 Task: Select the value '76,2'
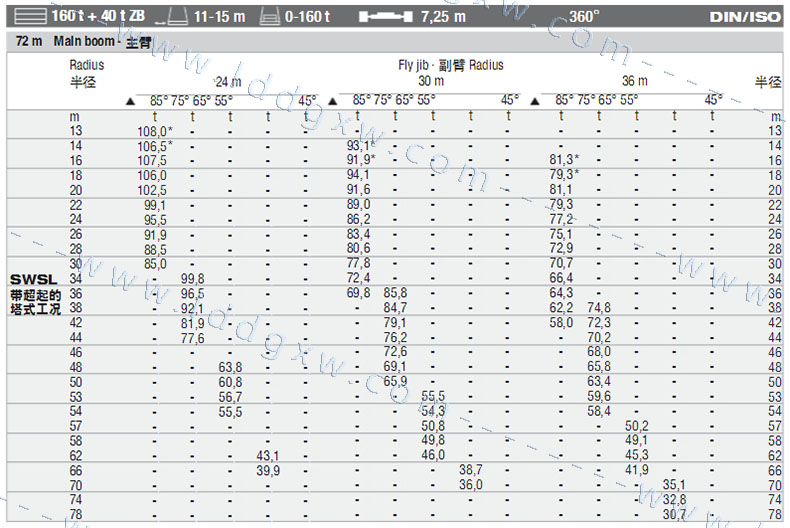pyautogui.click(x=396, y=338)
